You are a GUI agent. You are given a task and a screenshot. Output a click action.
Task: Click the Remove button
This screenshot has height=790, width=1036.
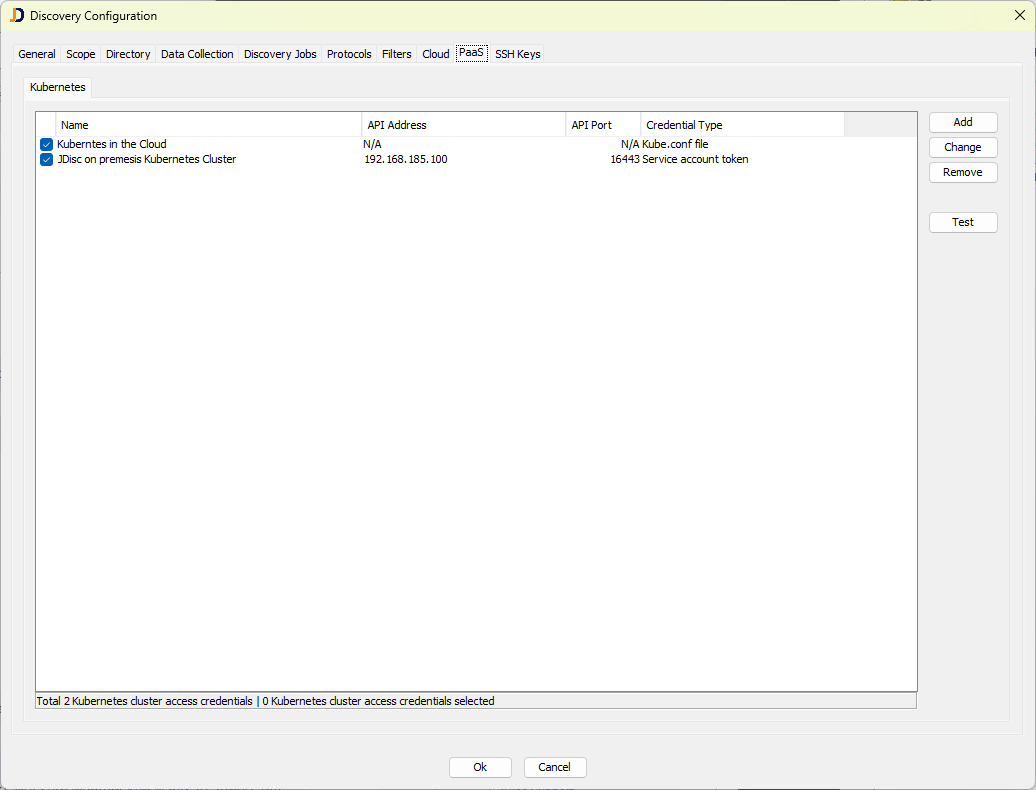coord(962,172)
